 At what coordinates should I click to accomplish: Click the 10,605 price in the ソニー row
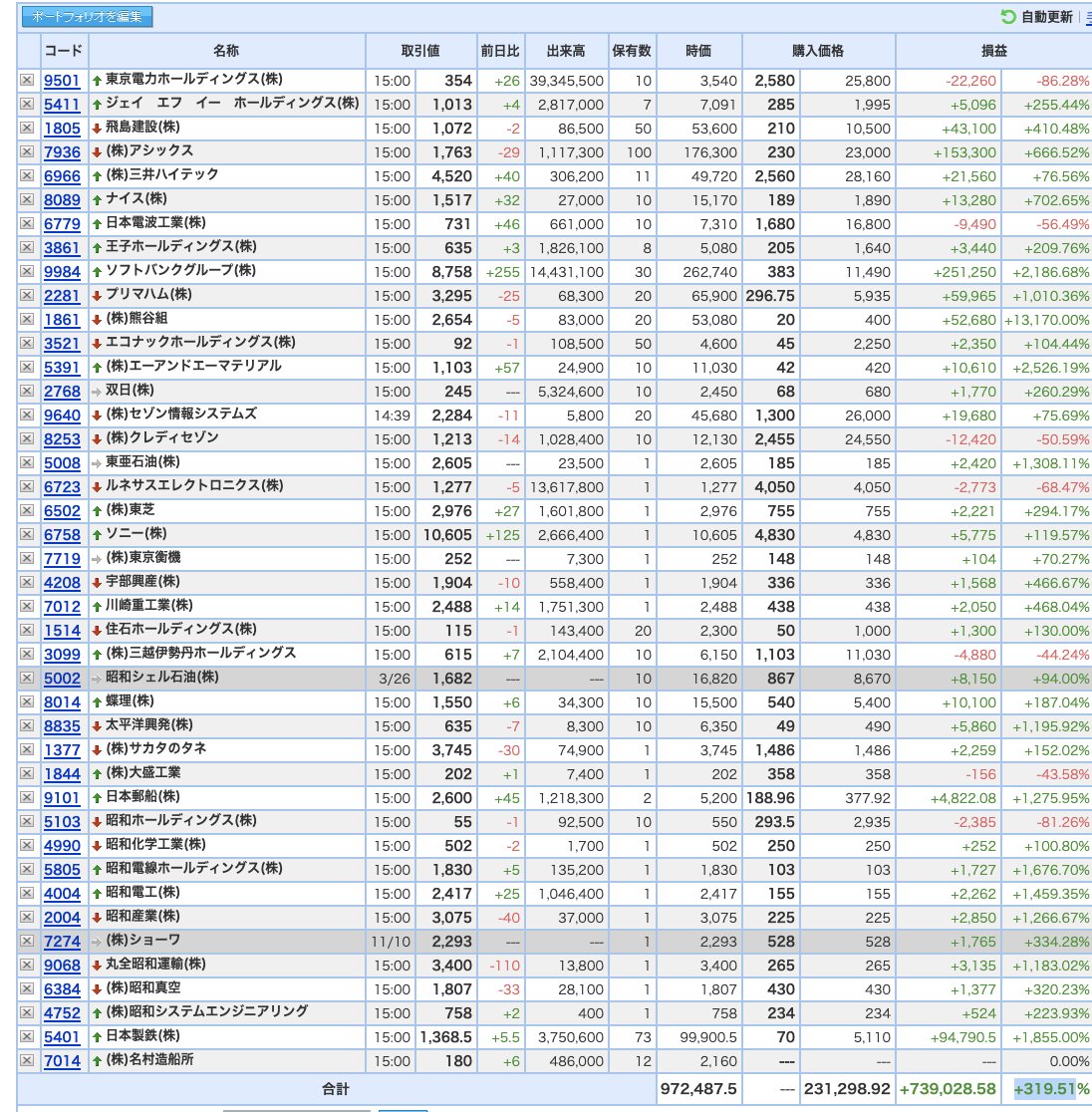(447, 535)
